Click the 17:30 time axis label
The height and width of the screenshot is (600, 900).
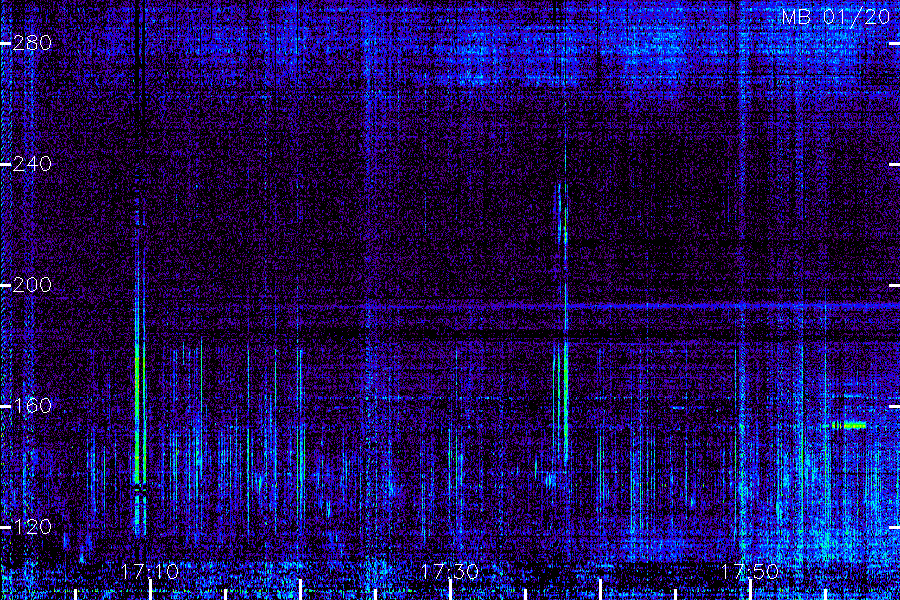point(449,572)
